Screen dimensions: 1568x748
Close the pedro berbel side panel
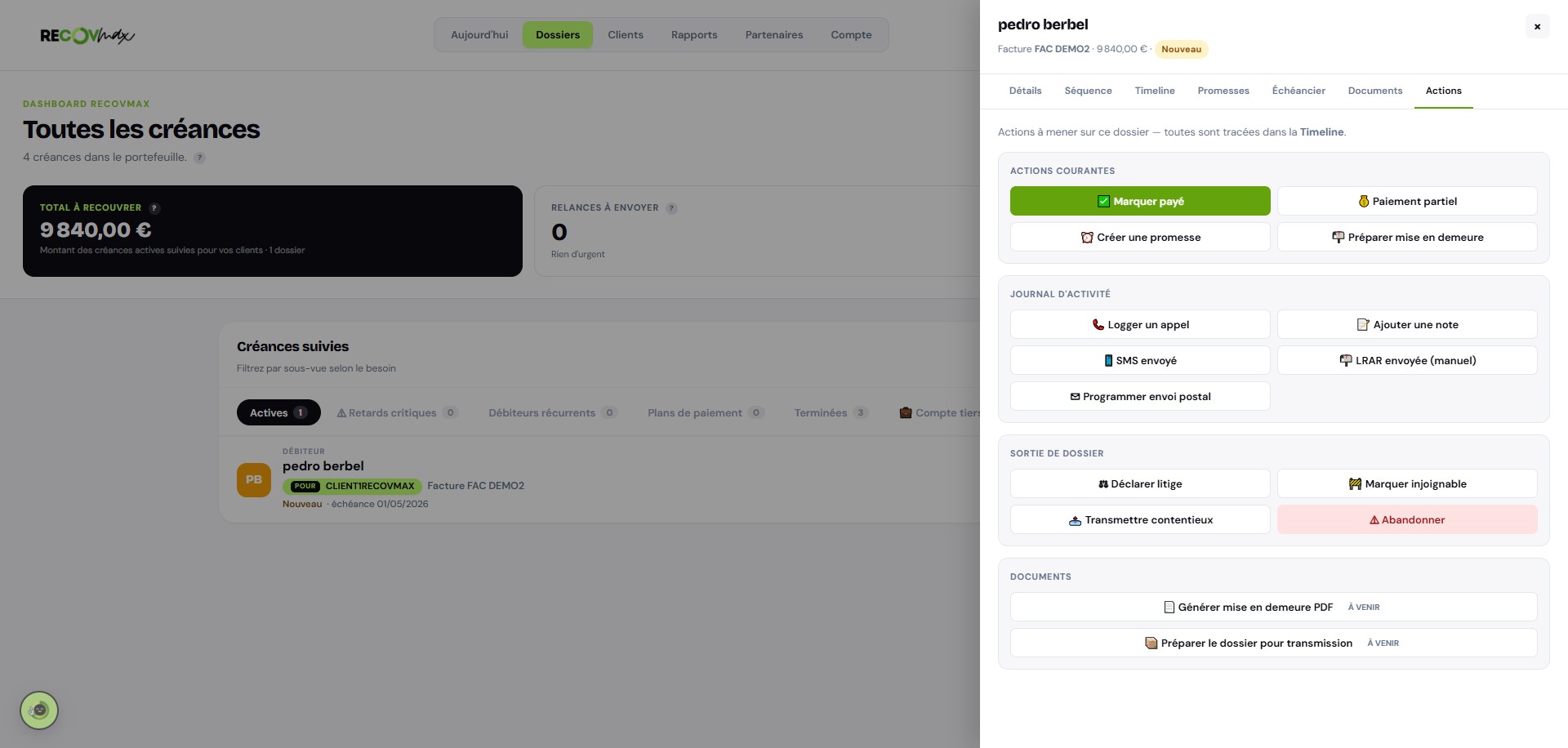coord(1537,26)
